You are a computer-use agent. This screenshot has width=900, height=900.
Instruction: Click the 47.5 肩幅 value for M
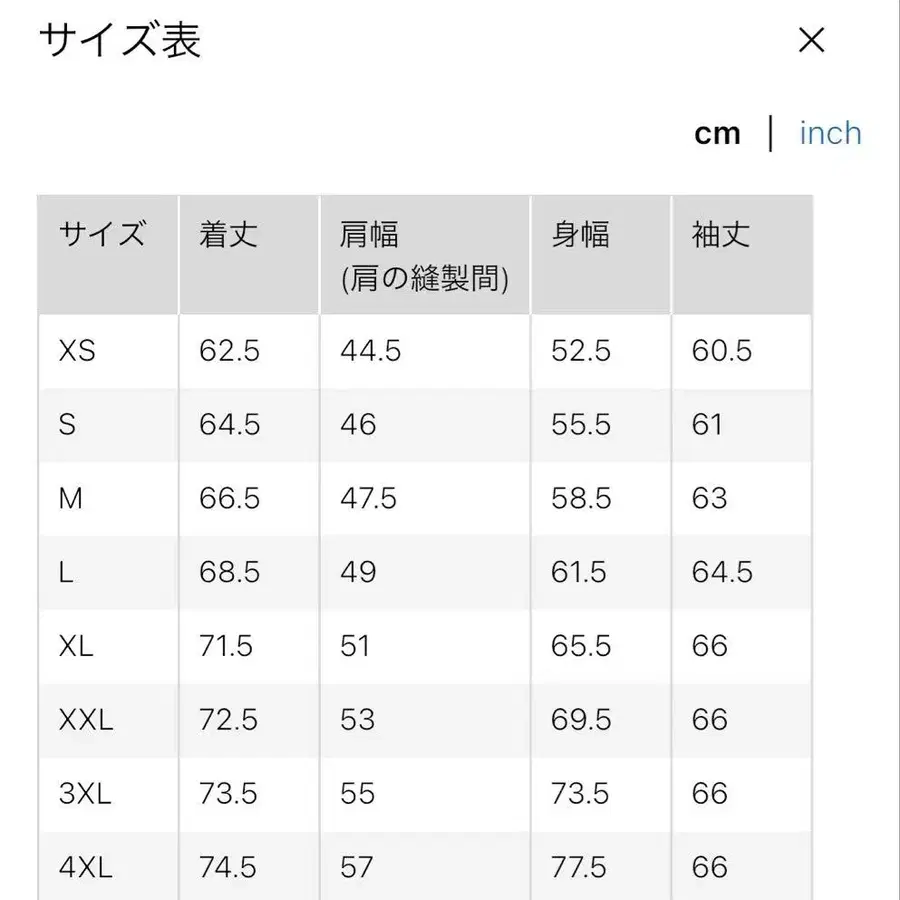[x=370, y=499]
